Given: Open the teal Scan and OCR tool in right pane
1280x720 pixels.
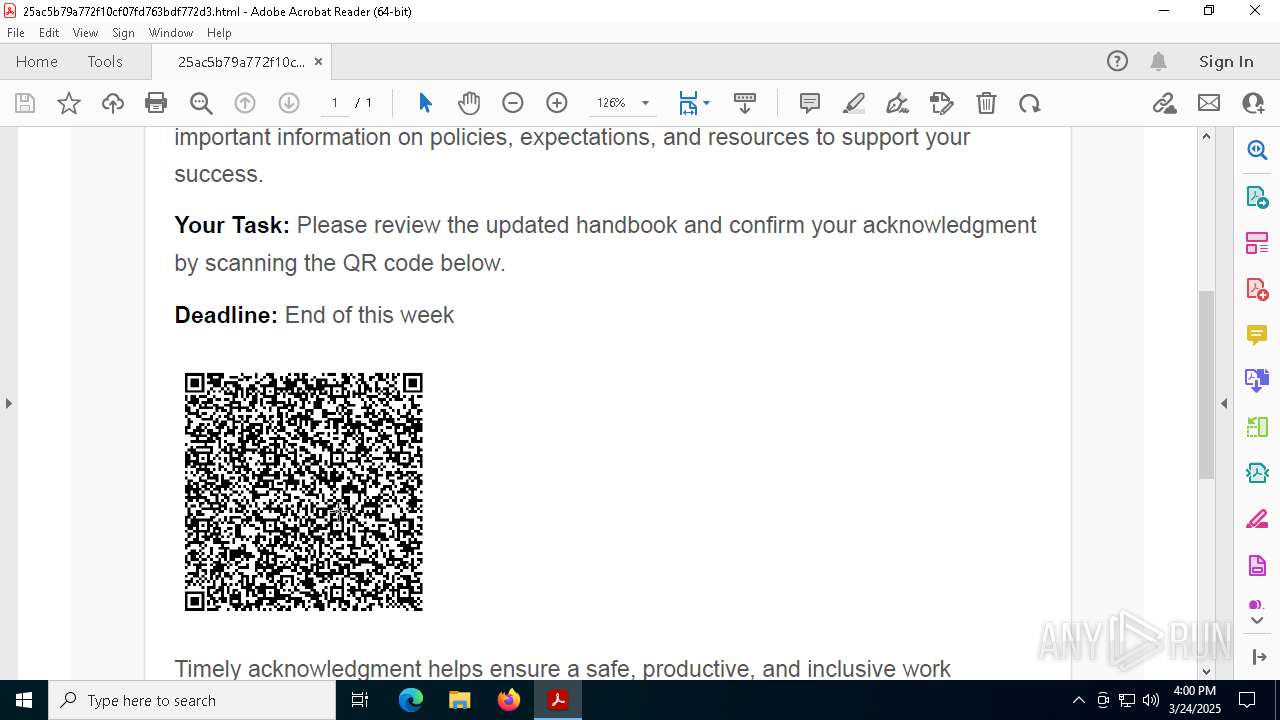Looking at the screenshot, I should pos(1257,473).
